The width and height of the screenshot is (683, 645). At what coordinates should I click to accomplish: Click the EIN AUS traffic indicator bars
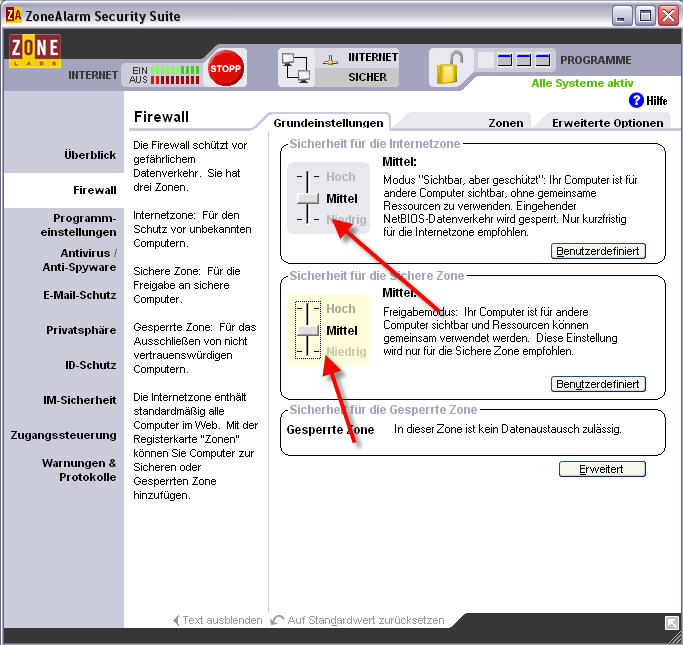pyautogui.click(x=175, y=75)
